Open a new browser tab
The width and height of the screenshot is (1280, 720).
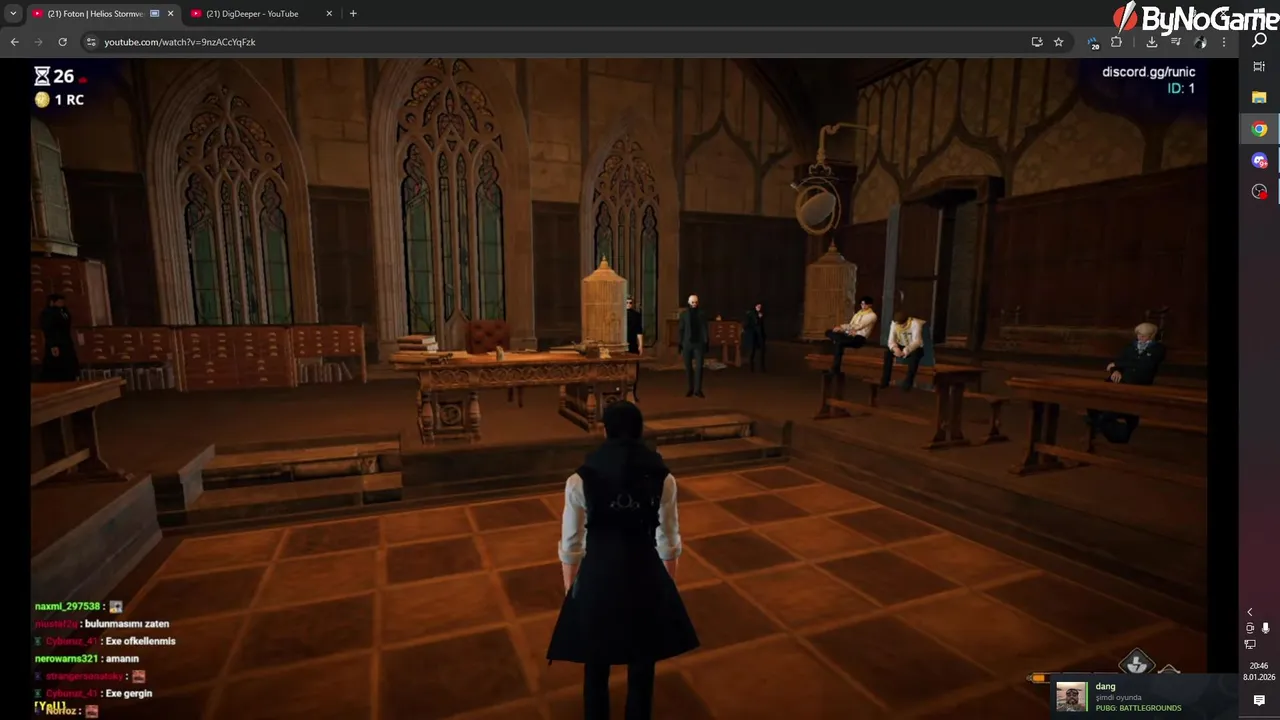[x=353, y=14]
